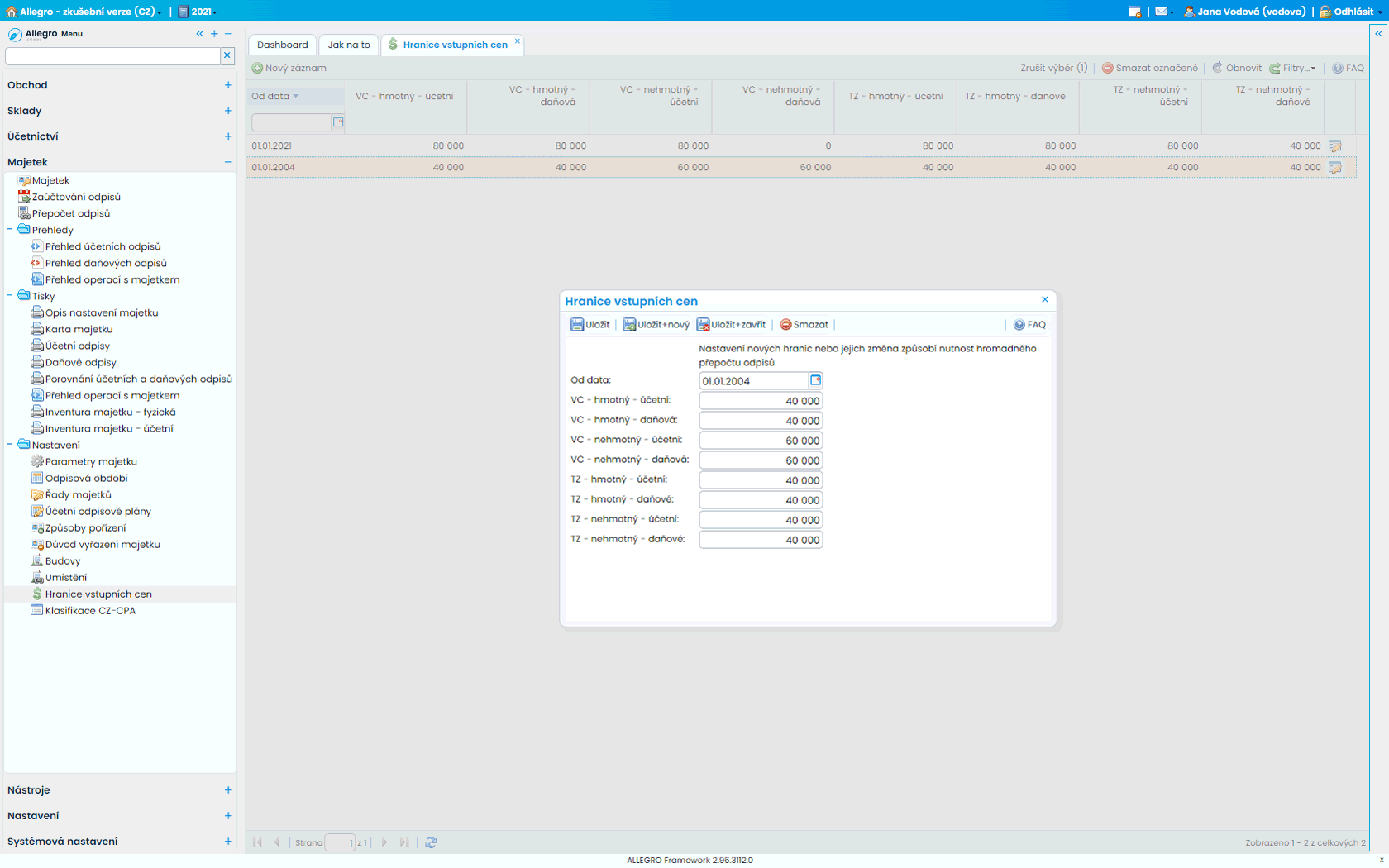Expand the Nastavení bottom menu section
The image size is (1389, 868).
(228, 816)
